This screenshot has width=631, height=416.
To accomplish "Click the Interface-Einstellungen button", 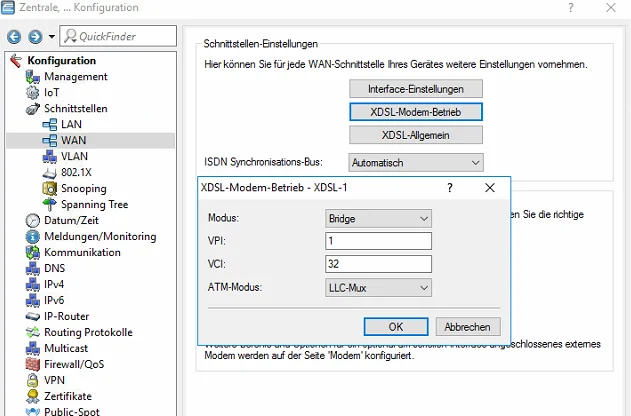I will click(x=416, y=89).
